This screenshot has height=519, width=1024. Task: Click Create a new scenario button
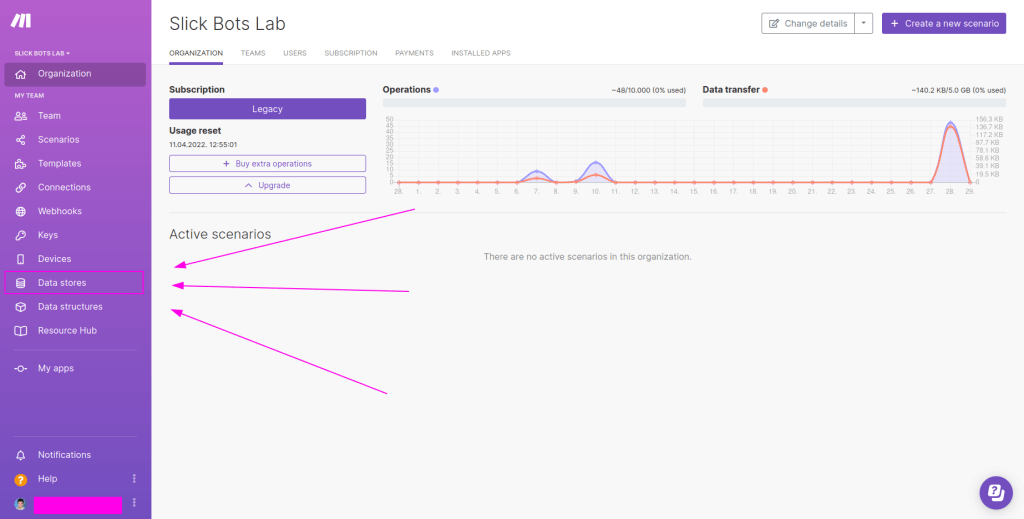pos(944,24)
